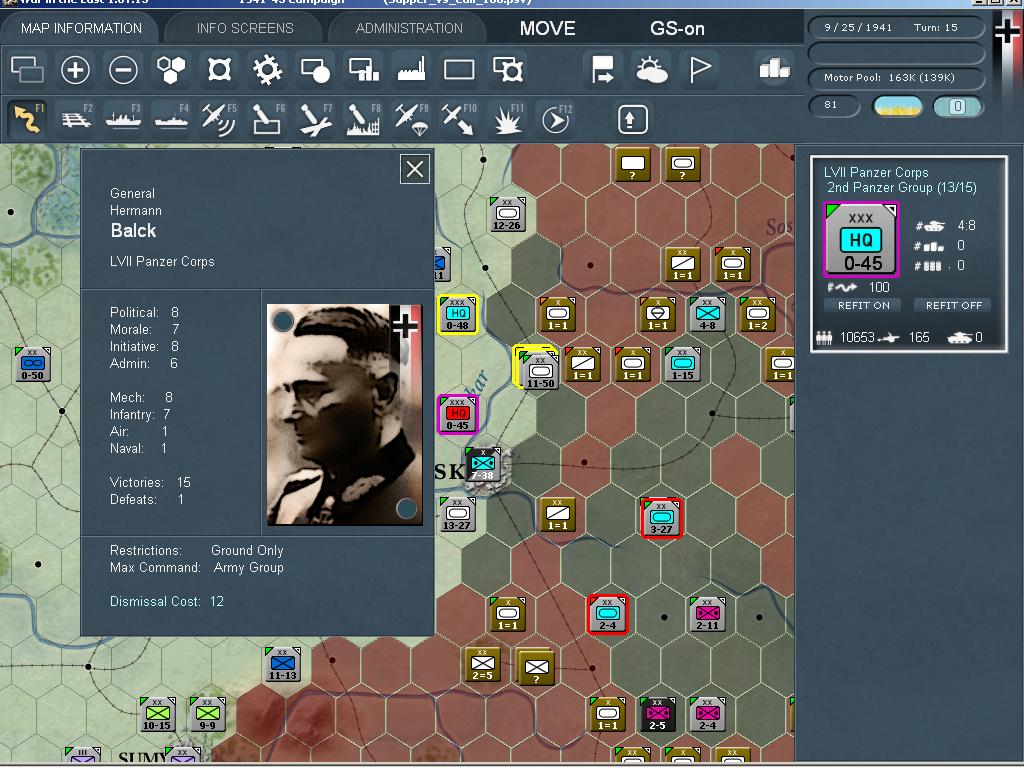Select the 0-50 unit counter on left

coord(33,364)
